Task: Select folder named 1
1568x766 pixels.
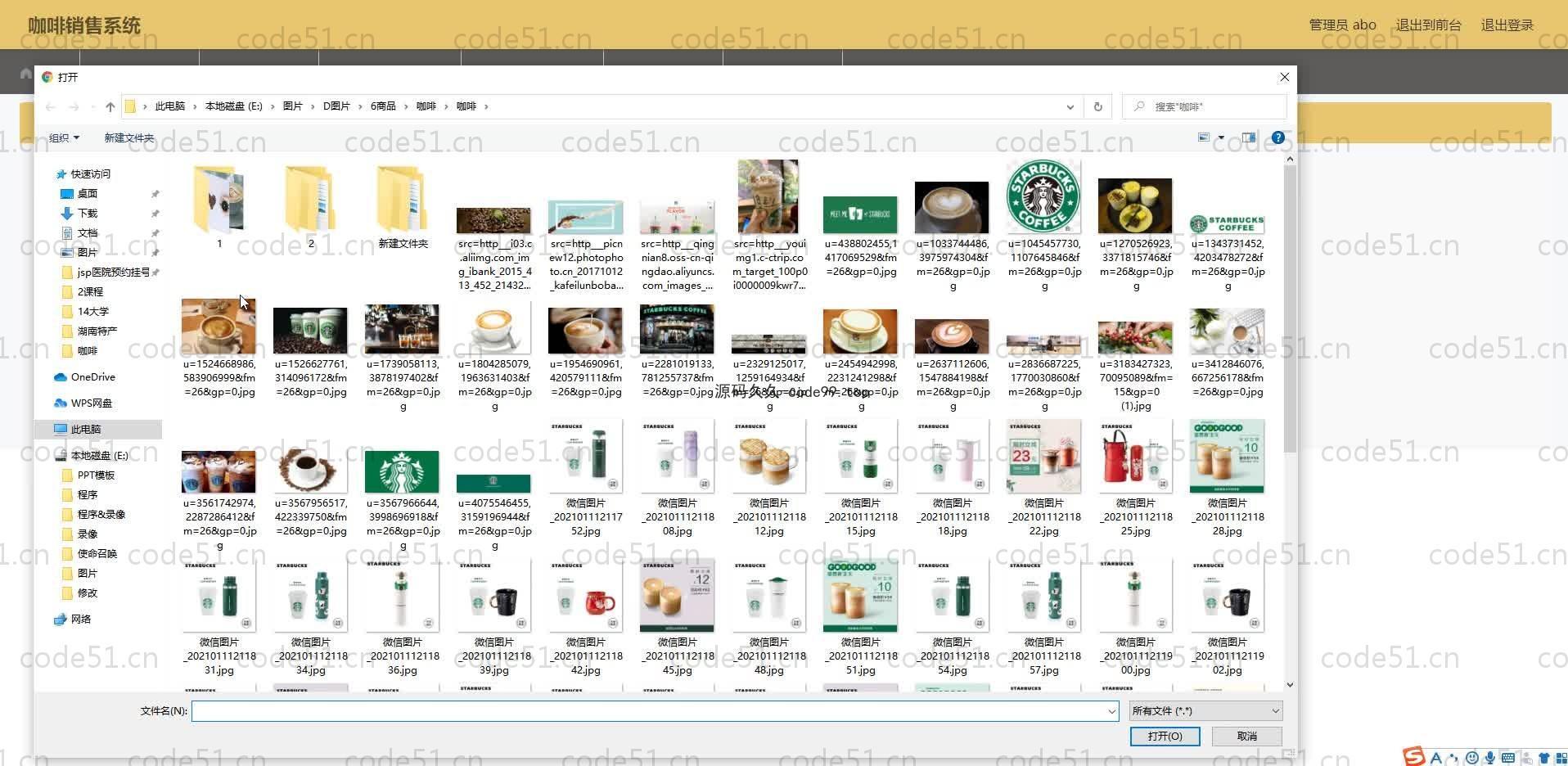Action: click(x=219, y=207)
